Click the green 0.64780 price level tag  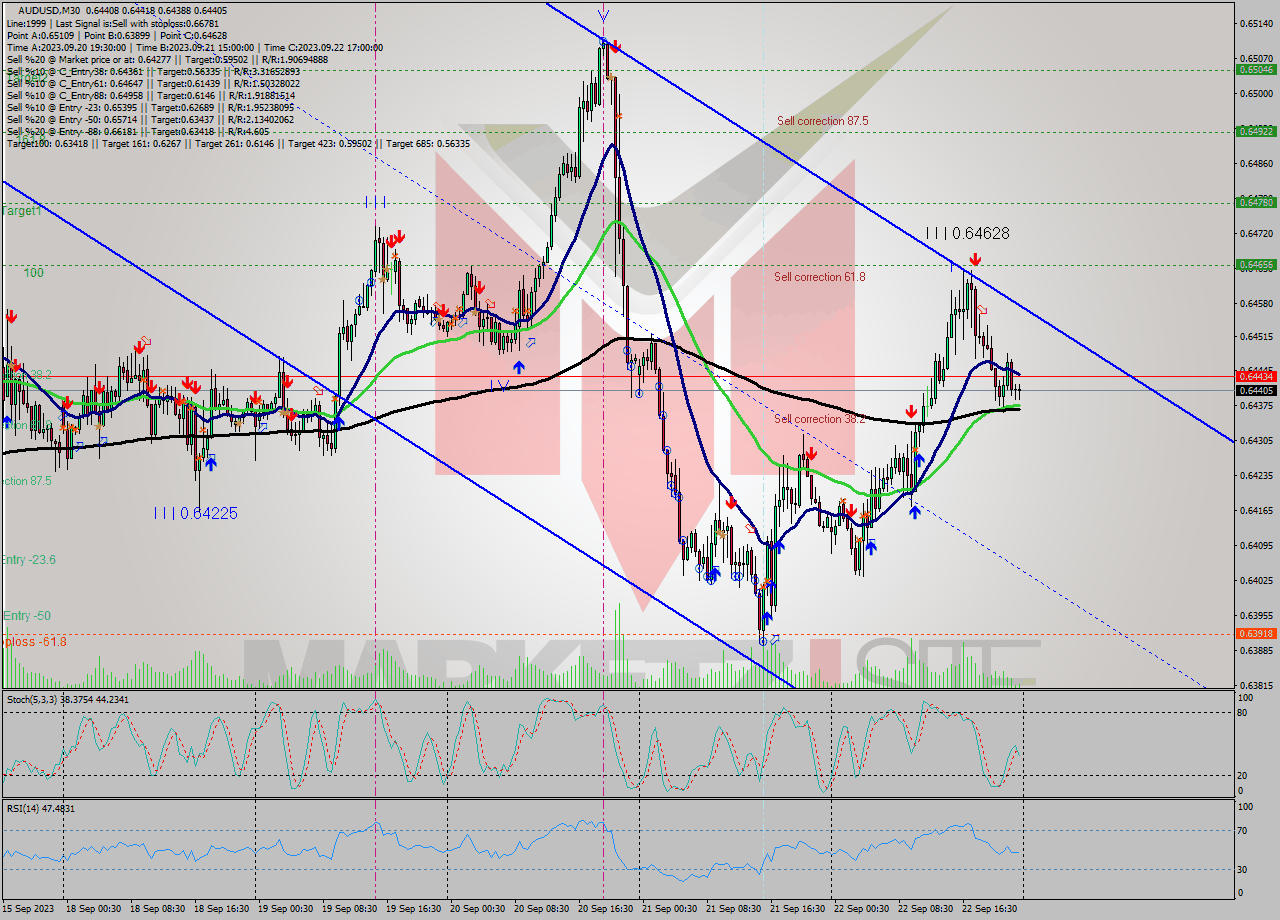pyautogui.click(x=1256, y=202)
